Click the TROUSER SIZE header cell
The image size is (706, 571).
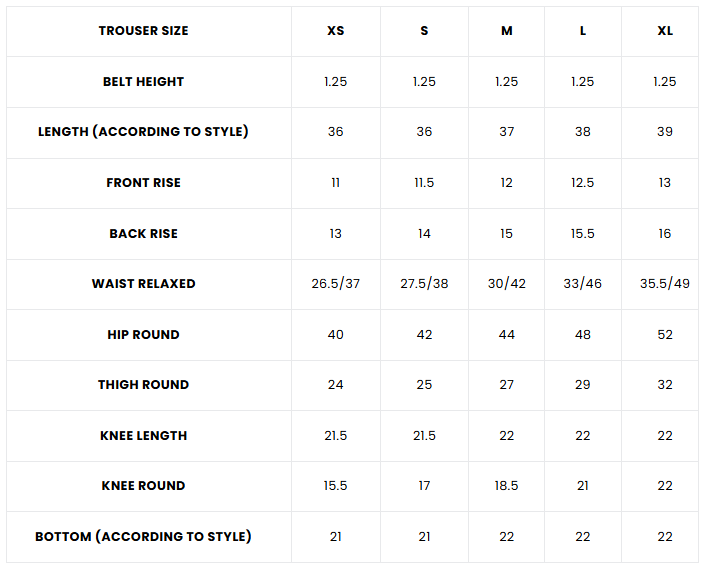point(143,31)
